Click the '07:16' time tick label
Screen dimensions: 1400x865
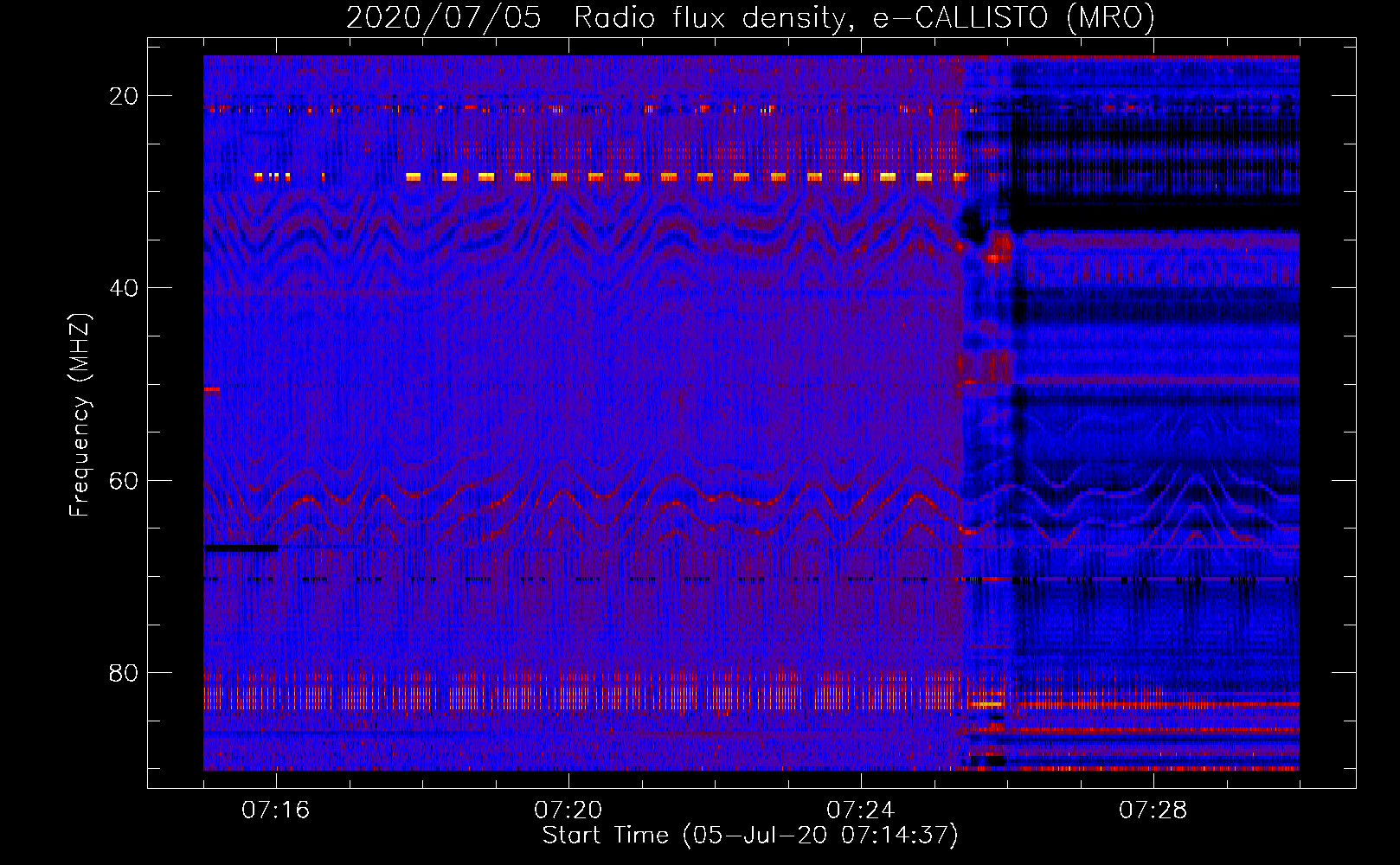[276, 811]
